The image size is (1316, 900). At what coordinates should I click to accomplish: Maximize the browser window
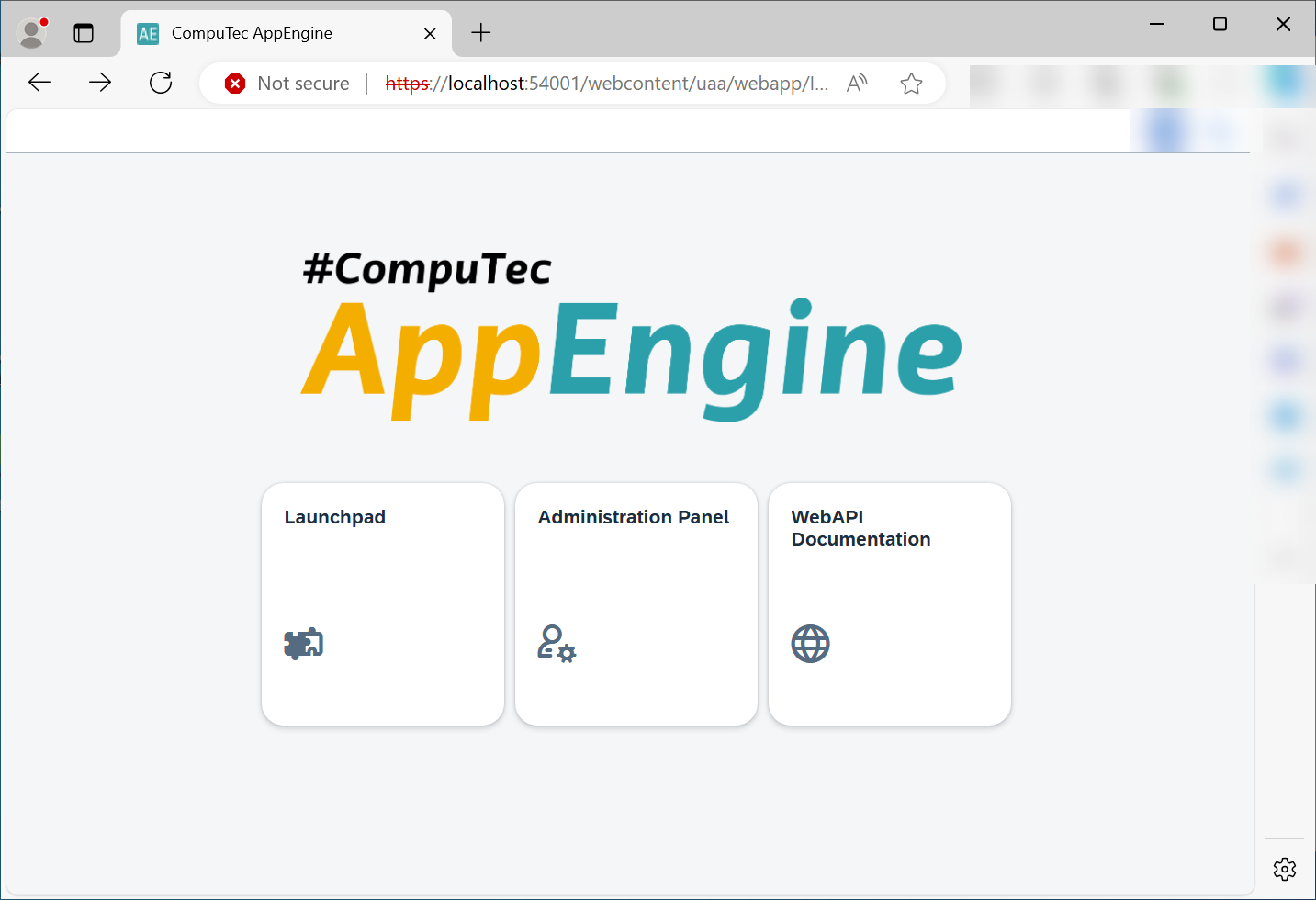point(1220,24)
